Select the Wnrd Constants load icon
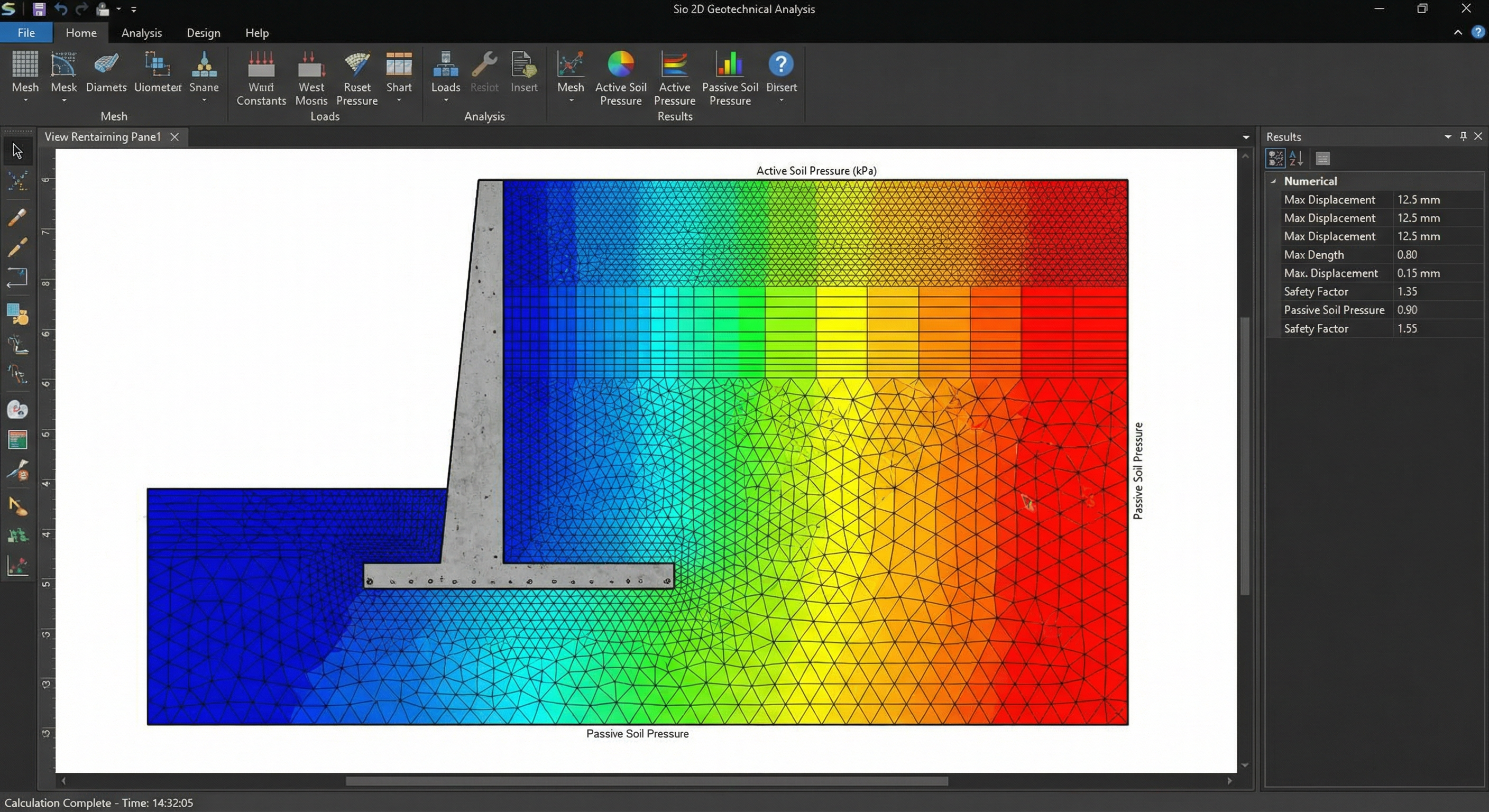This screenshot has width=1489, height=812. click(x=261, y=64)
